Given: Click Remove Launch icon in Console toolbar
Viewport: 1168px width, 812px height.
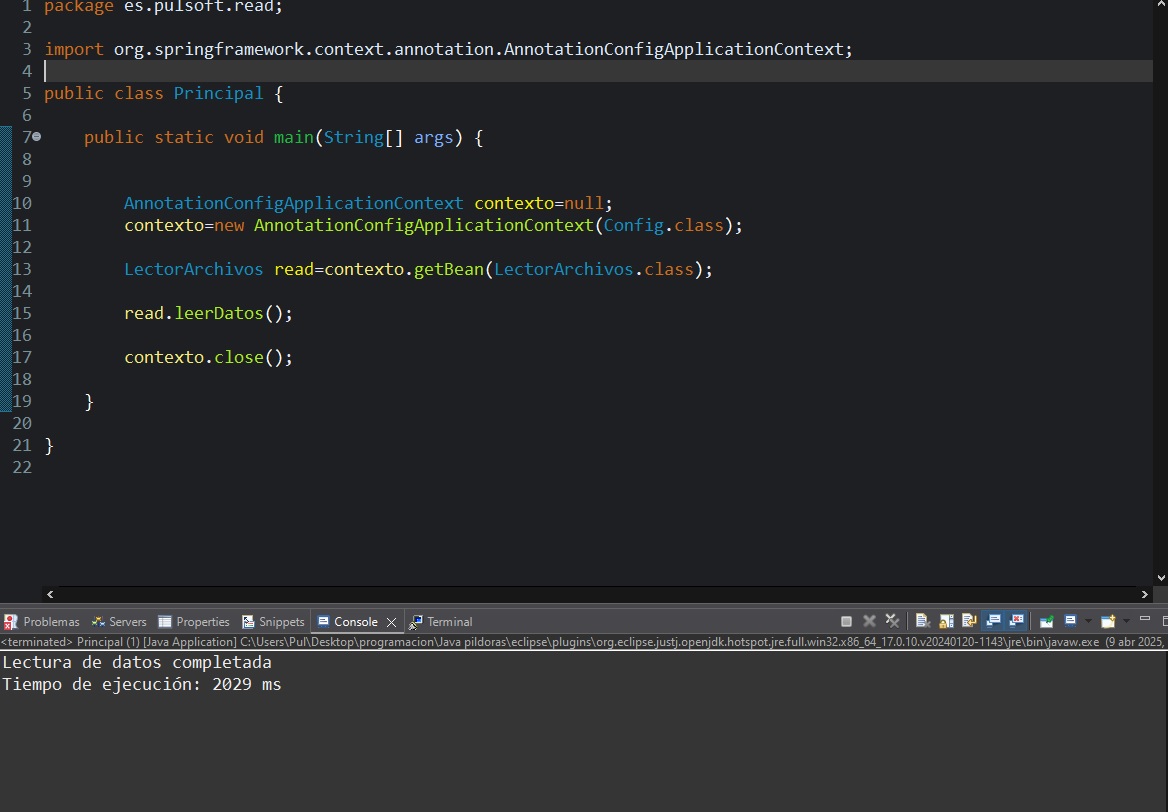Looking at the screenshot, I should [x=870, y=621].
